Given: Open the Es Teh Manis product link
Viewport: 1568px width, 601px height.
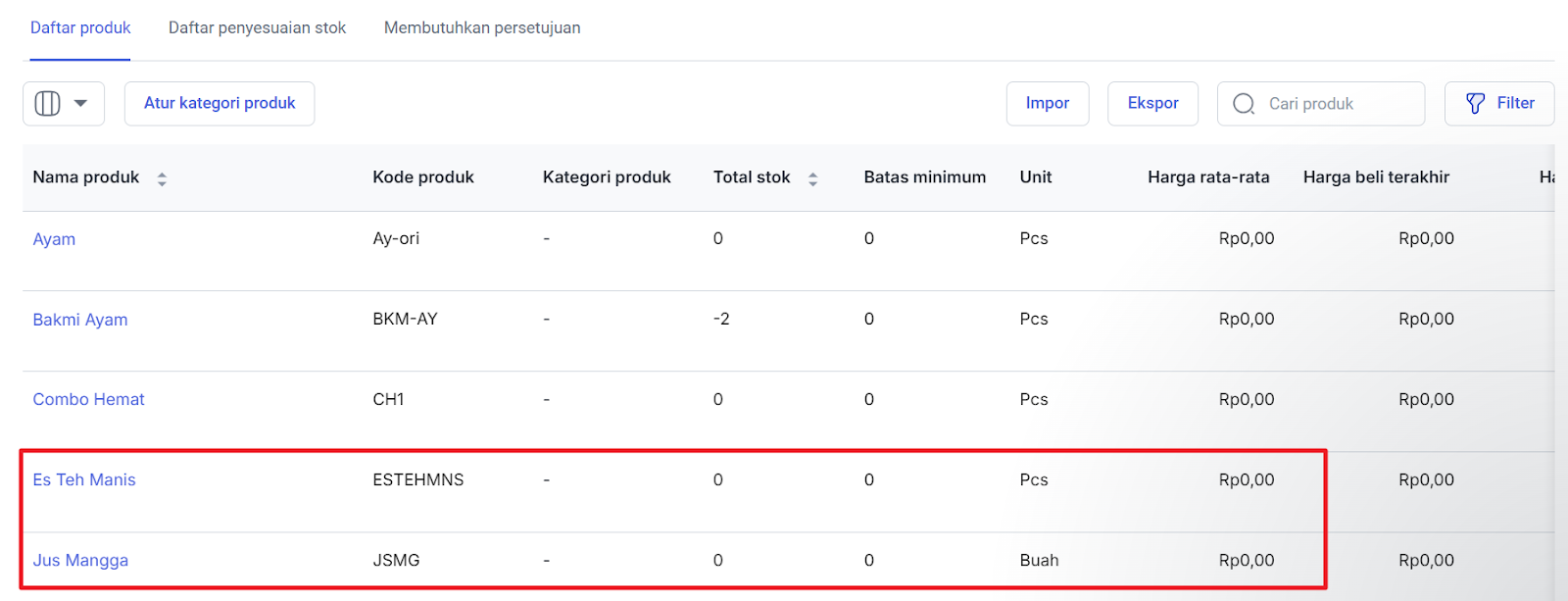Looking at the screenshot, I should click(x=84, y=480).
